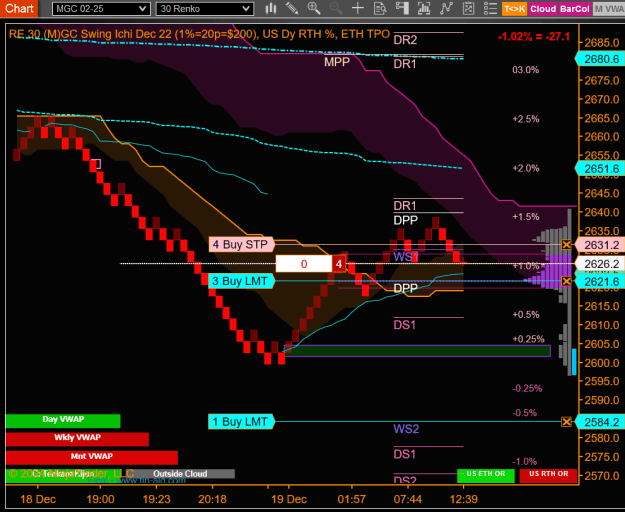Open the 30 Renko interval dropdown
Viewport: 625px width, 512px height.
pyautogui.click(x=205, y=9)
